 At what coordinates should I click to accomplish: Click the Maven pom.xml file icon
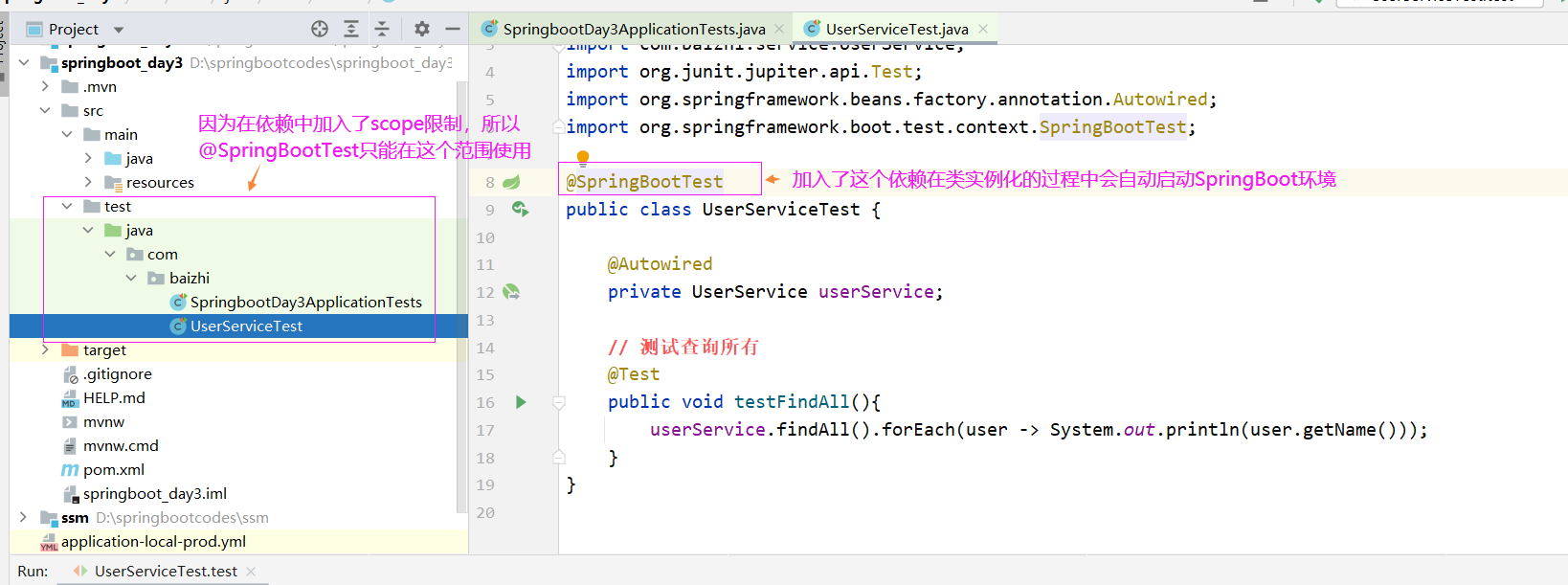[70, 470]
